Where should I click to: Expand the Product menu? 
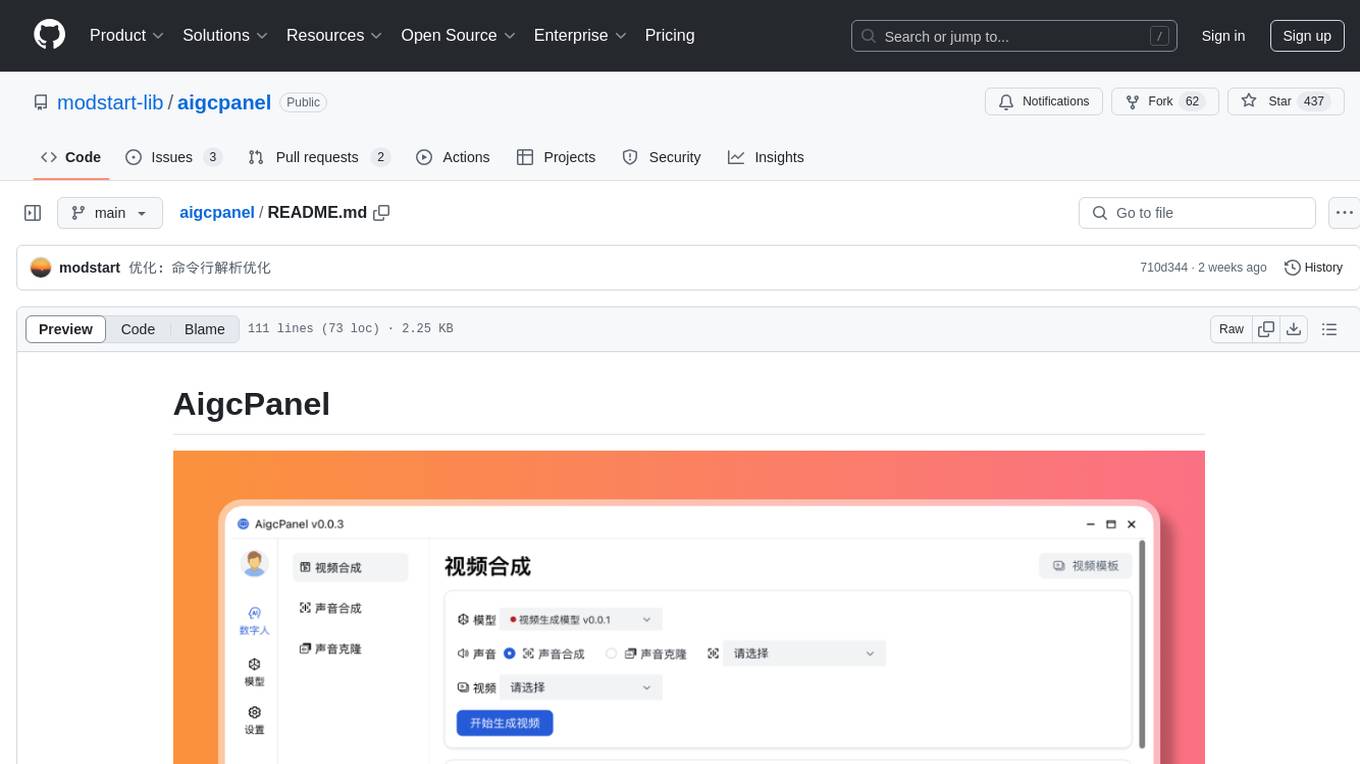coord(127,35)
